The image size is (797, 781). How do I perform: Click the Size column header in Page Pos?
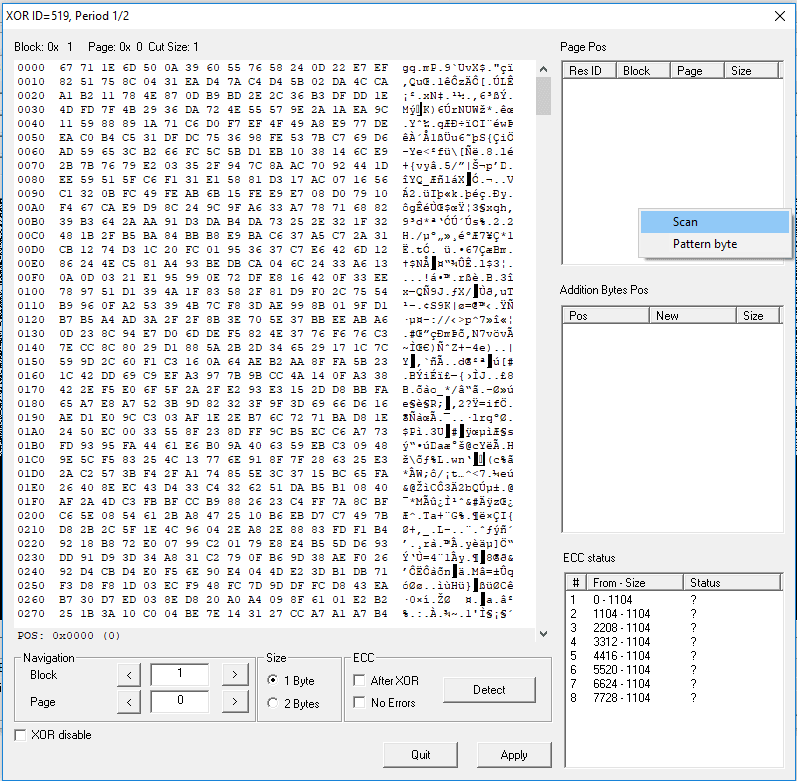pos(751,71)
